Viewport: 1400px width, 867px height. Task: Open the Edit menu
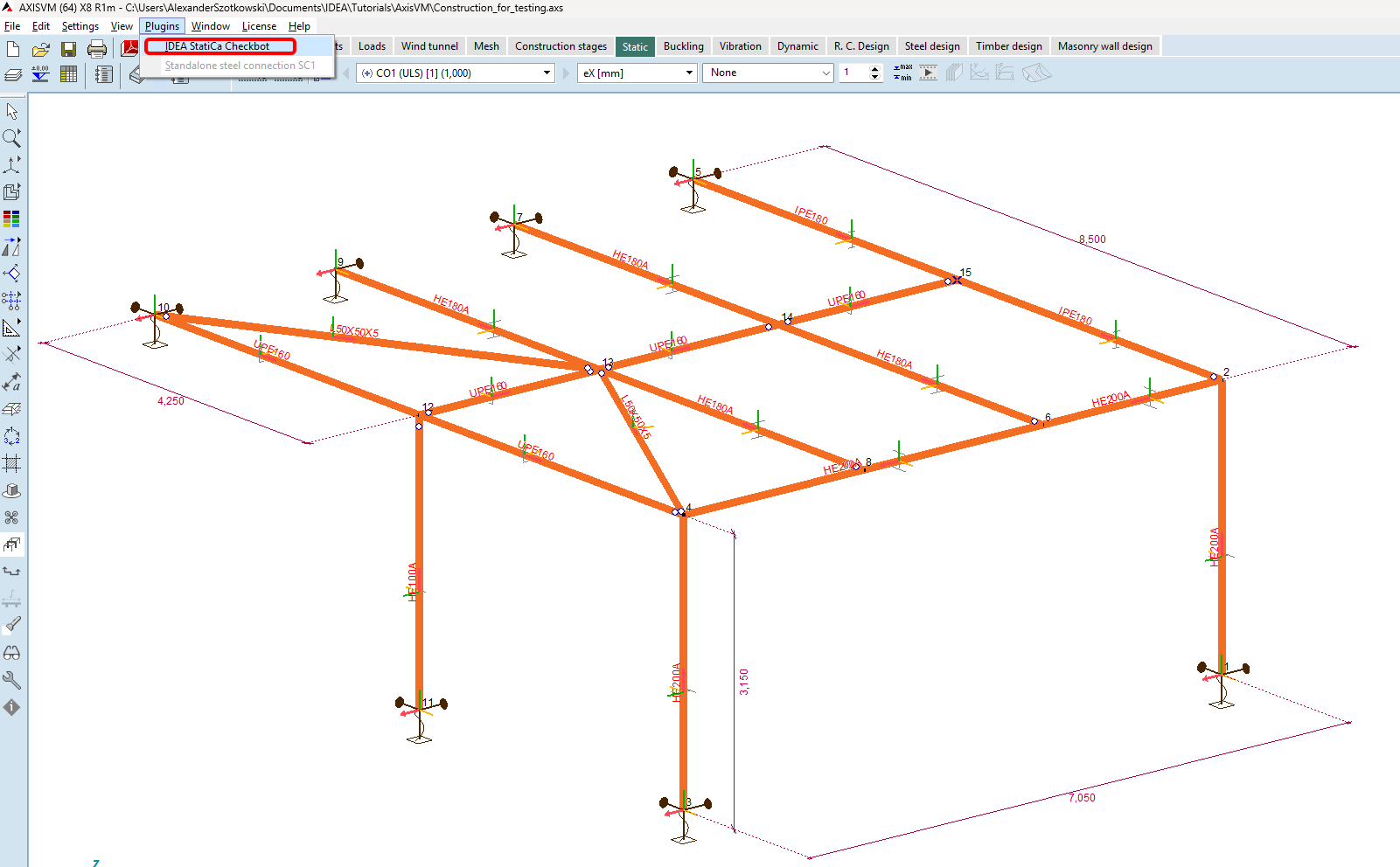point(41,26)
